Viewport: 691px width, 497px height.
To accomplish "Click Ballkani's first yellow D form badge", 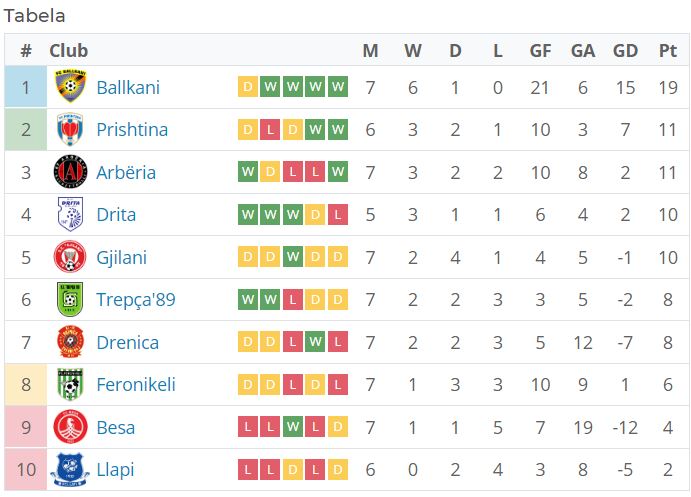I will click(x=248, y=86).
